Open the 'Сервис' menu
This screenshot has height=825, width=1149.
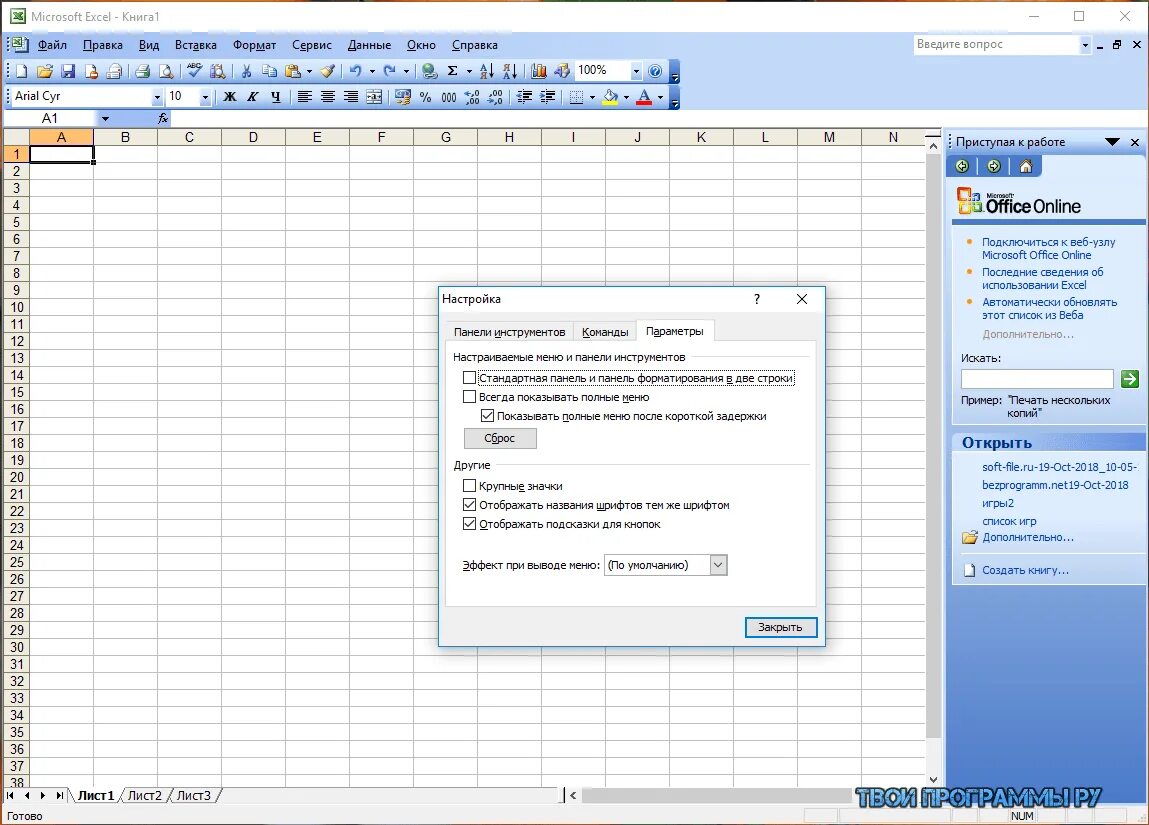312,45
